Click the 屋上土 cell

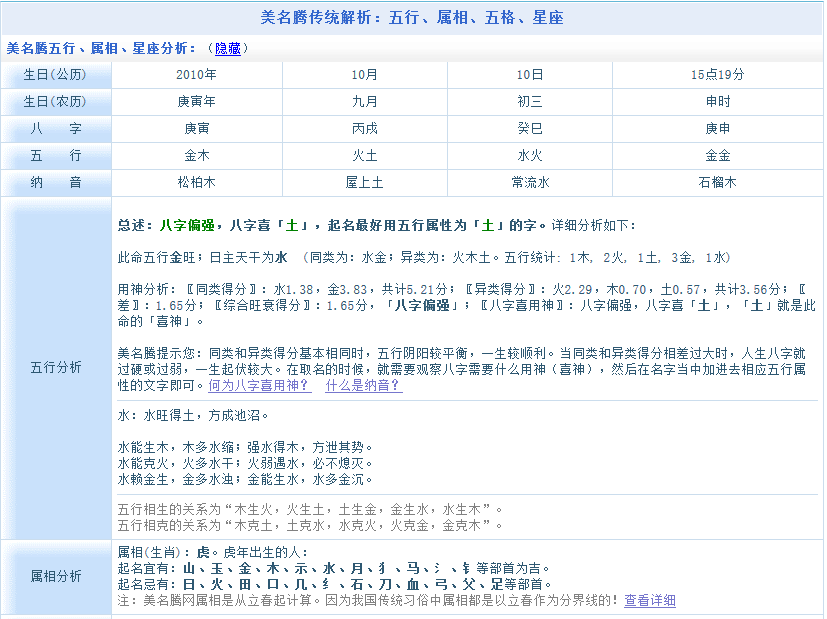point(365,183)
